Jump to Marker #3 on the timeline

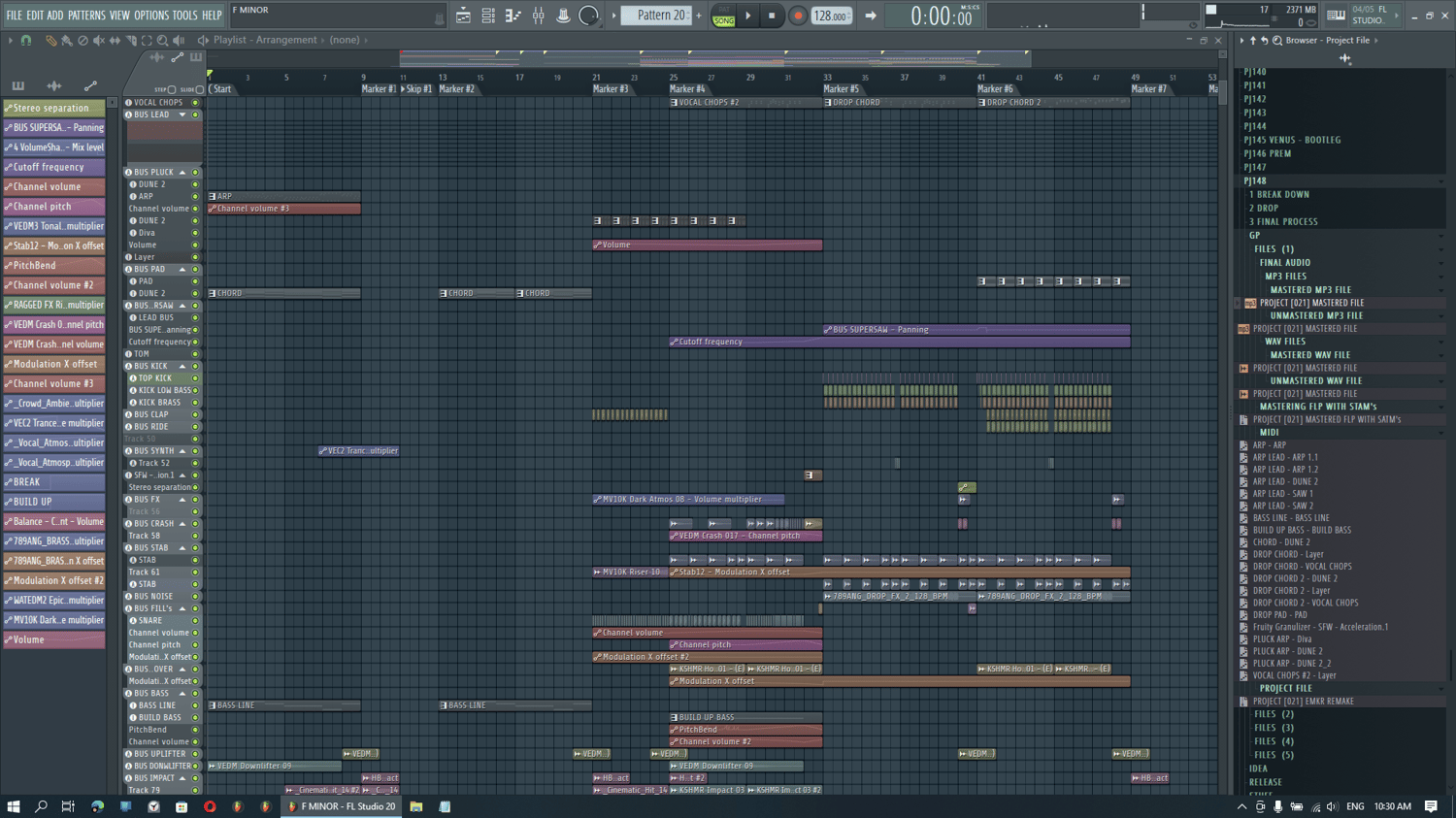612,89
